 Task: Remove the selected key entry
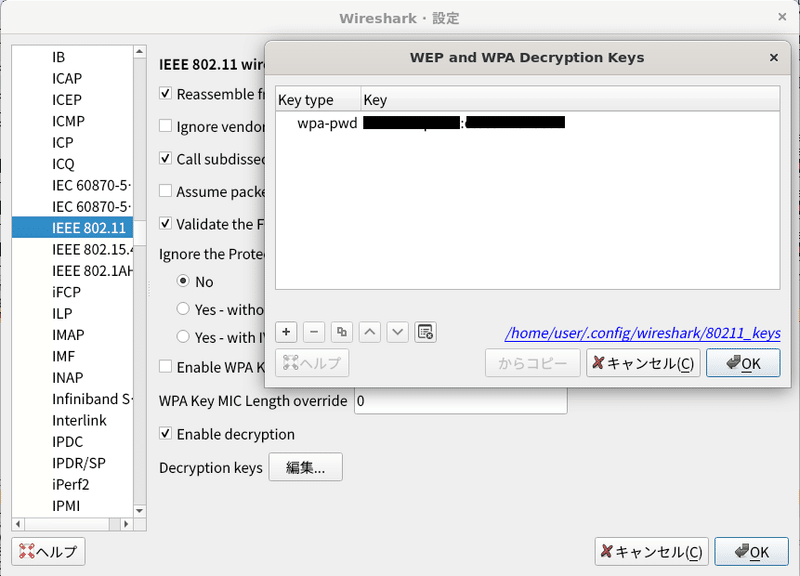[x=314, y=332]
